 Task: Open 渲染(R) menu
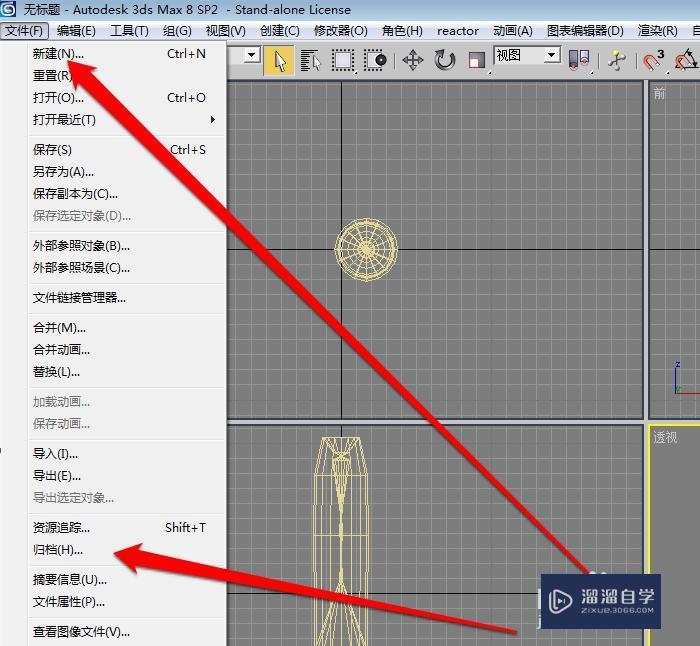658,31
